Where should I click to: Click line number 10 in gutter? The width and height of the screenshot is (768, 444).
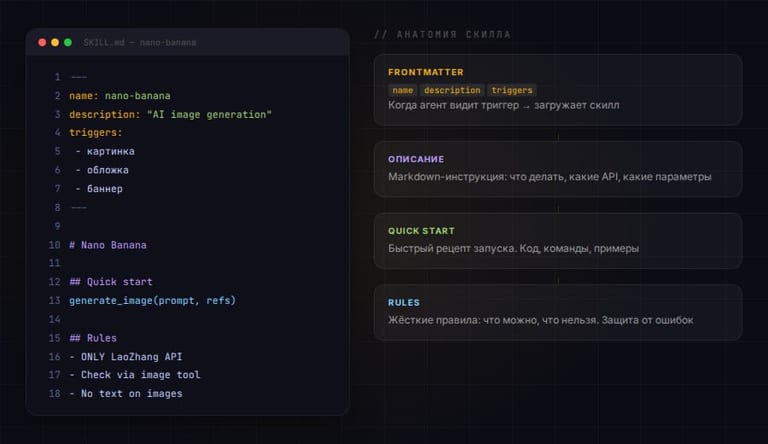click(54, 245)
